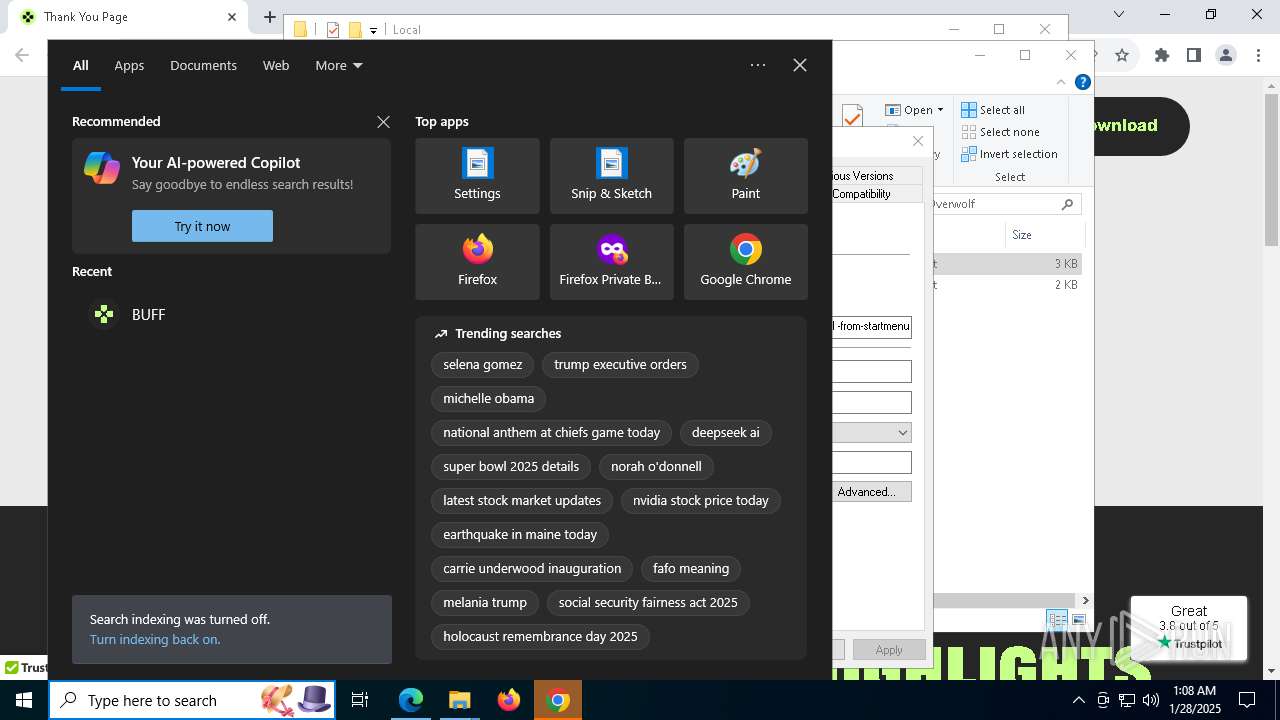Screen dimensions: 1280x720
Task: Search trending topic michelle obama
Action: coord(489,399)
